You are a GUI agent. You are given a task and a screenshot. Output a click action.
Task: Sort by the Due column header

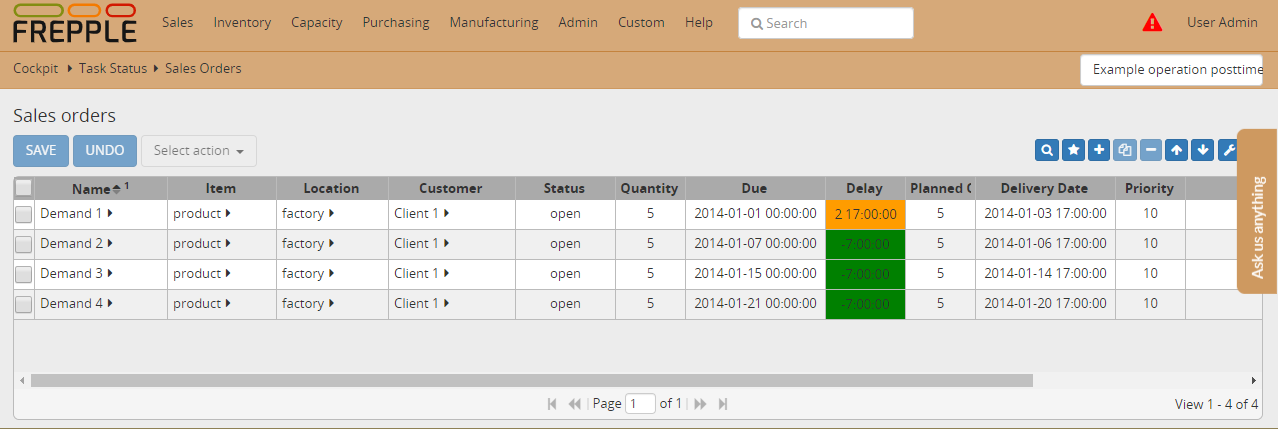point(755,188)
